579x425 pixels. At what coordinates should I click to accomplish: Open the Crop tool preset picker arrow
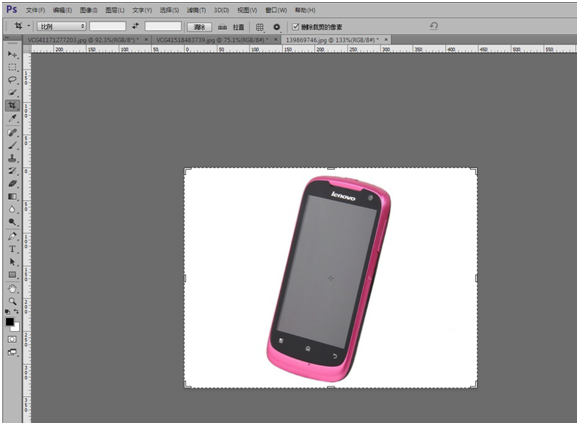pos(28,26)
